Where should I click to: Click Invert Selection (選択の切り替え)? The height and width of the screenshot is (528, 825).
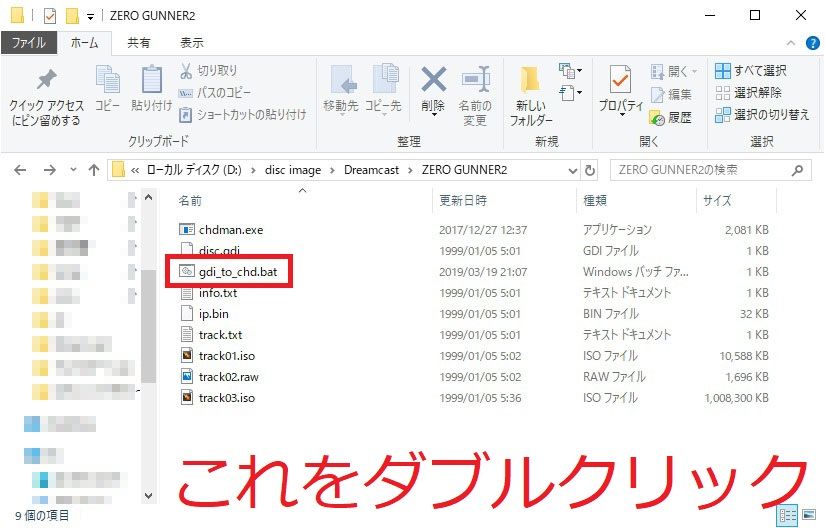[762, 115]
